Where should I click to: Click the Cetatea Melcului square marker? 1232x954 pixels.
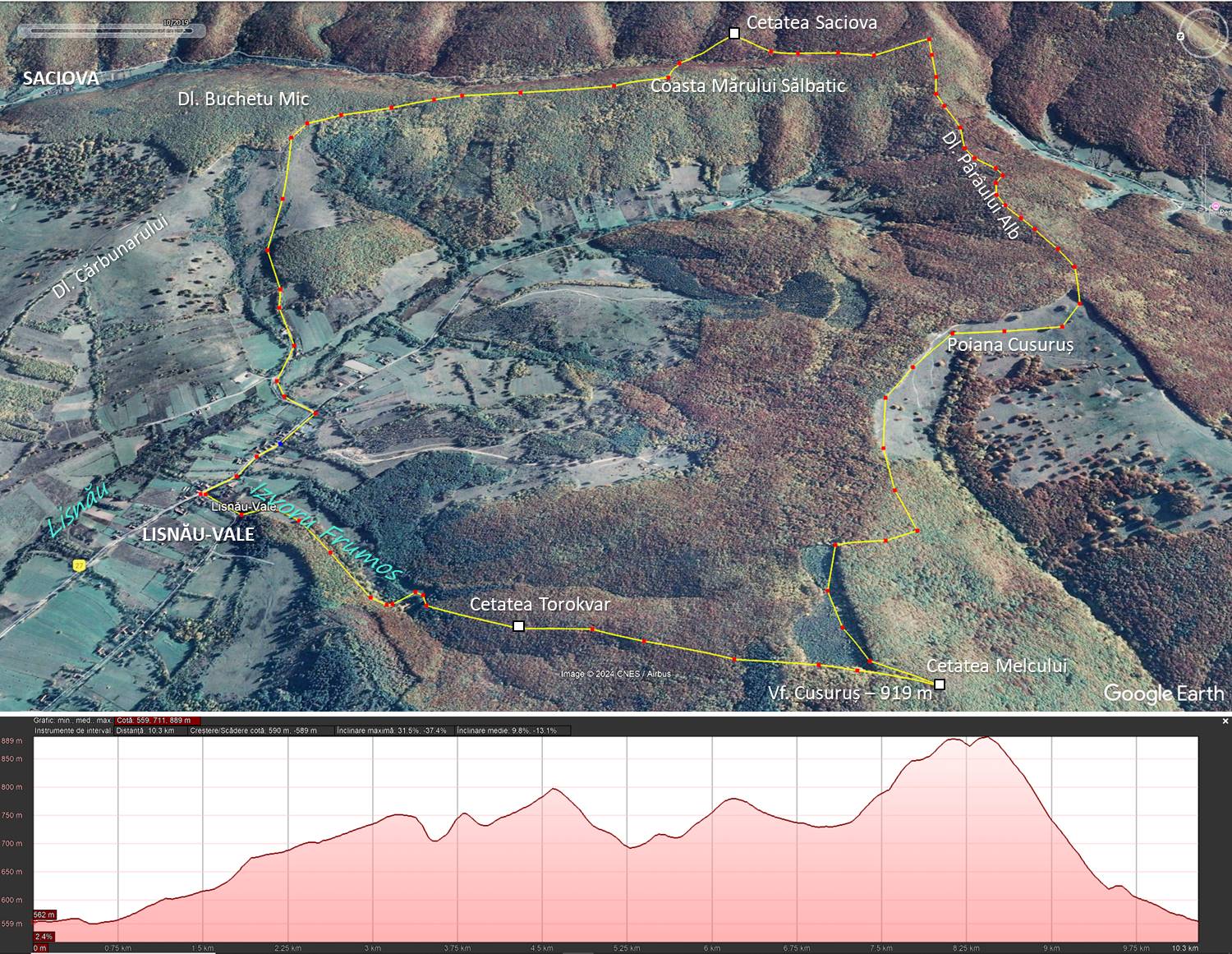click(940, 684)
